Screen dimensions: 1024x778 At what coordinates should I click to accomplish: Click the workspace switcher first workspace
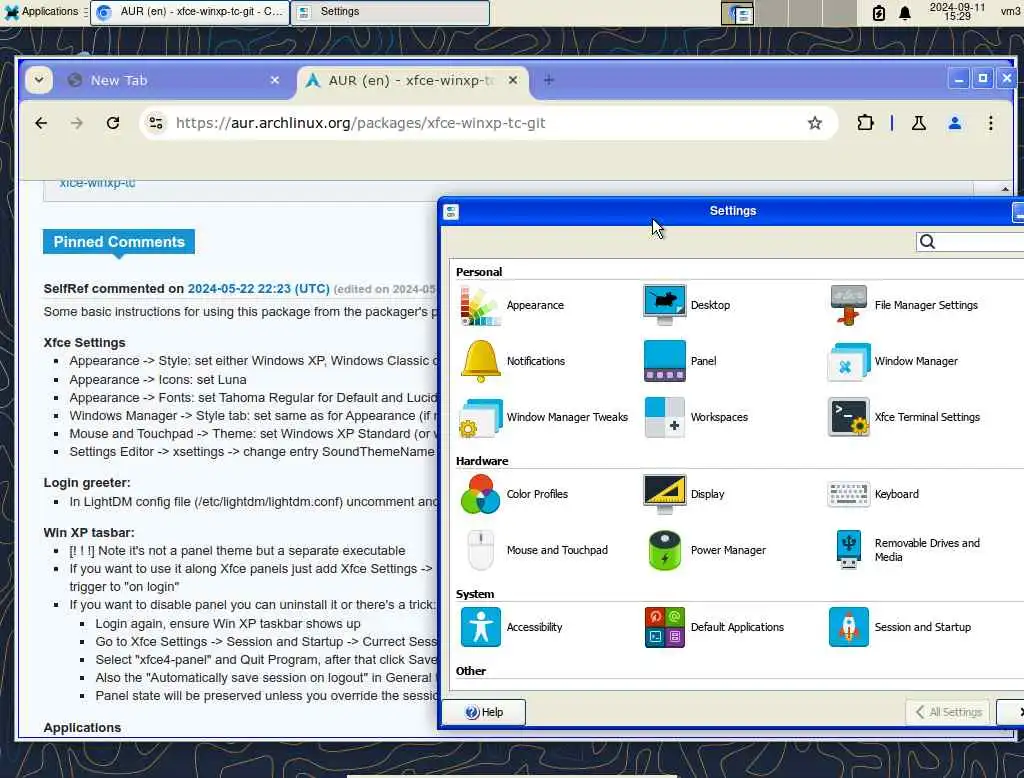point(737,13)
